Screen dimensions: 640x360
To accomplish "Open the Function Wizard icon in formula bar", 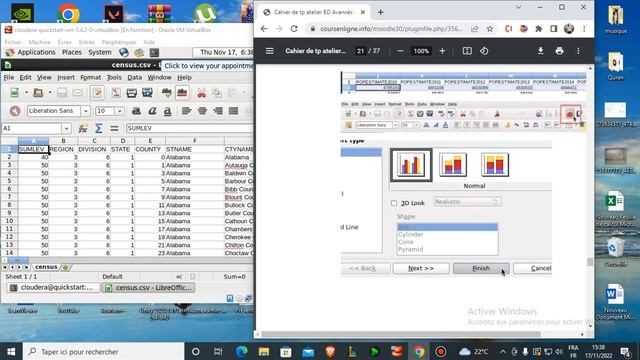I will (x=83, y=128).
